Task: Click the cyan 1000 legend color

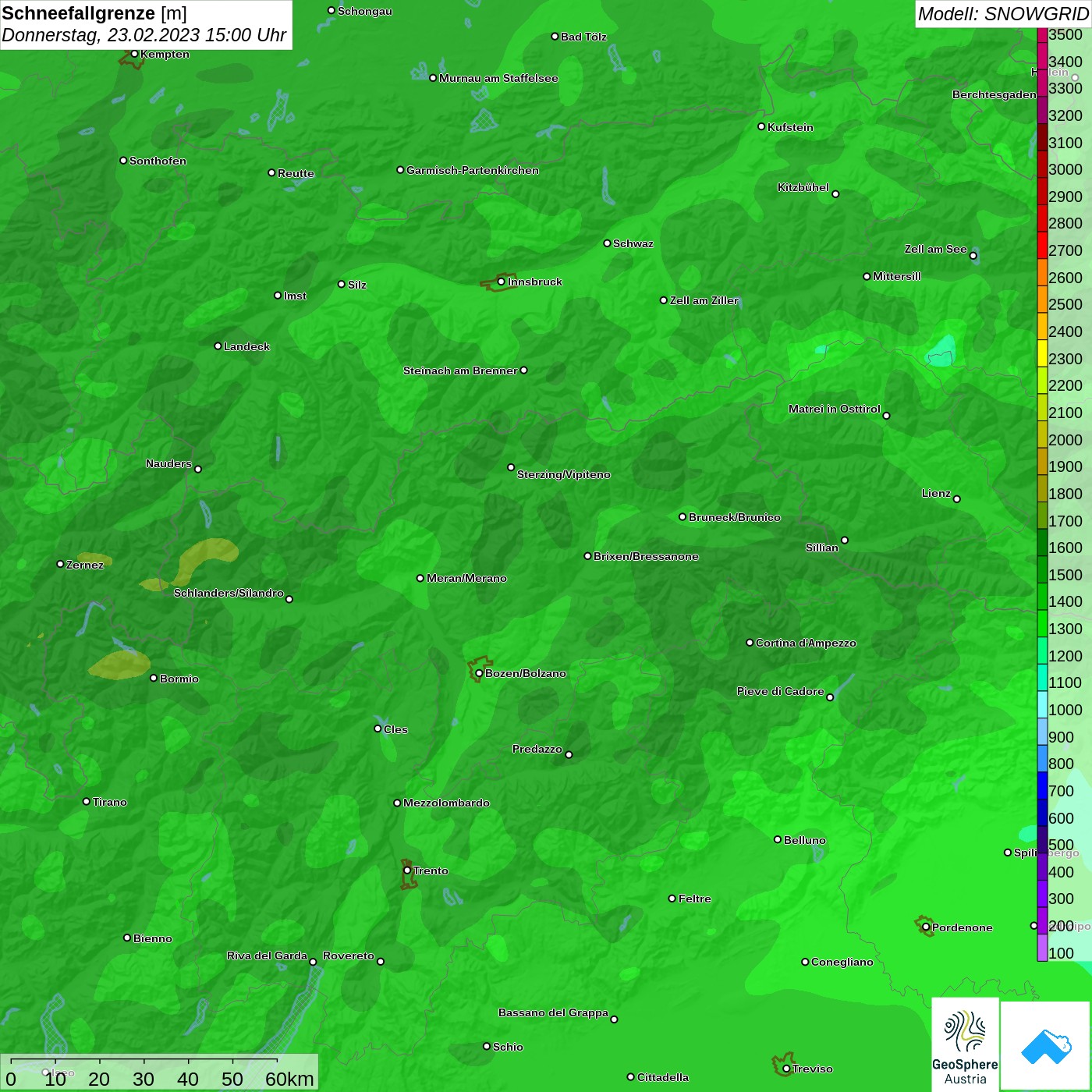Action: [1042, 704]
